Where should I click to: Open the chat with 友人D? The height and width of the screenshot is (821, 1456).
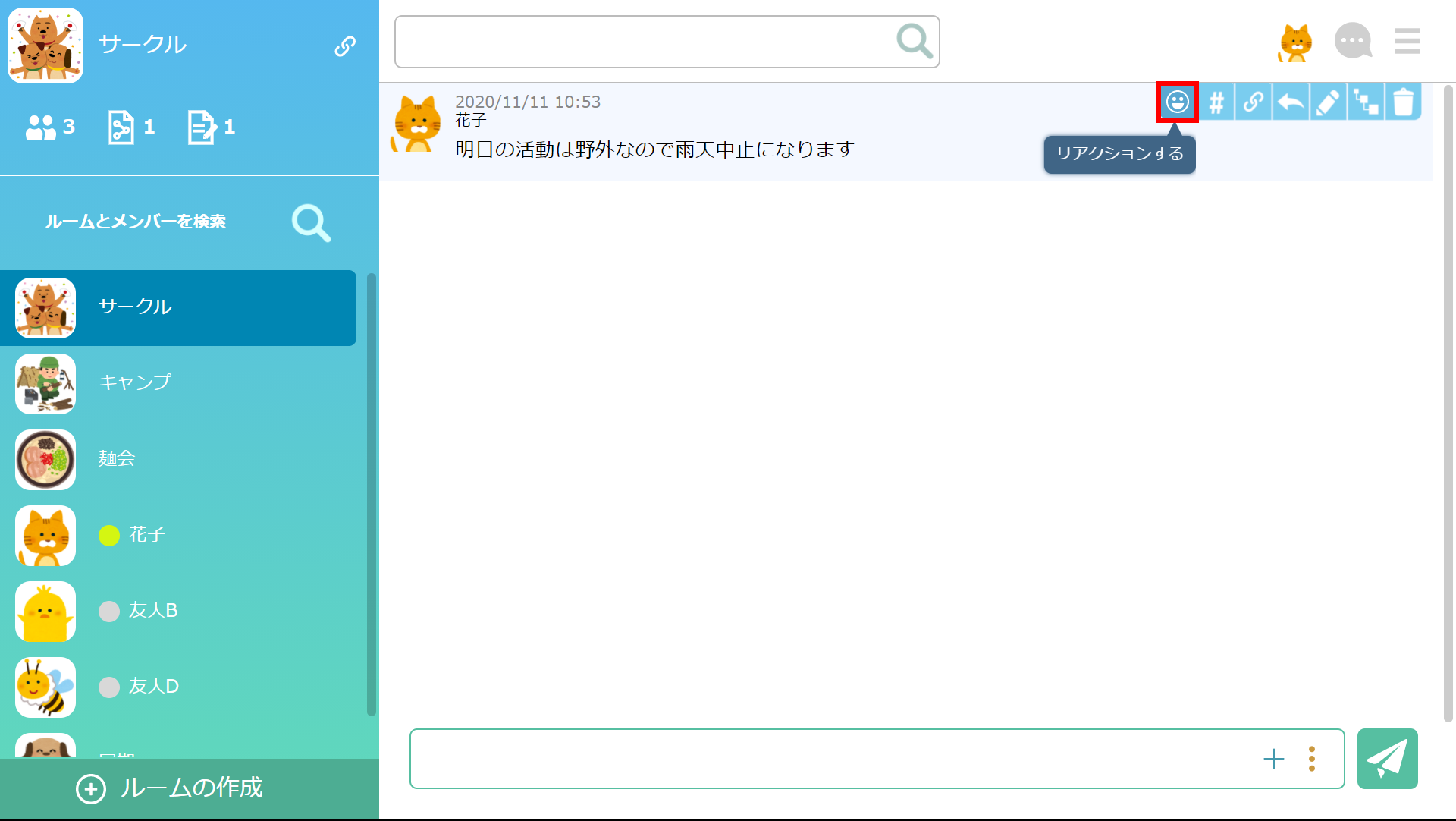tap(178, 687)
